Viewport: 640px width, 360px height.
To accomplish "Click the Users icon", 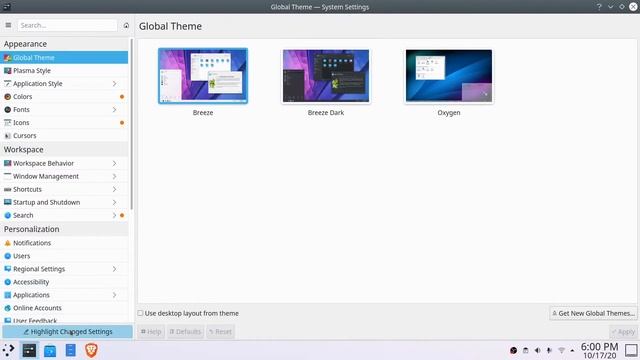I will [x=7, y=256].
